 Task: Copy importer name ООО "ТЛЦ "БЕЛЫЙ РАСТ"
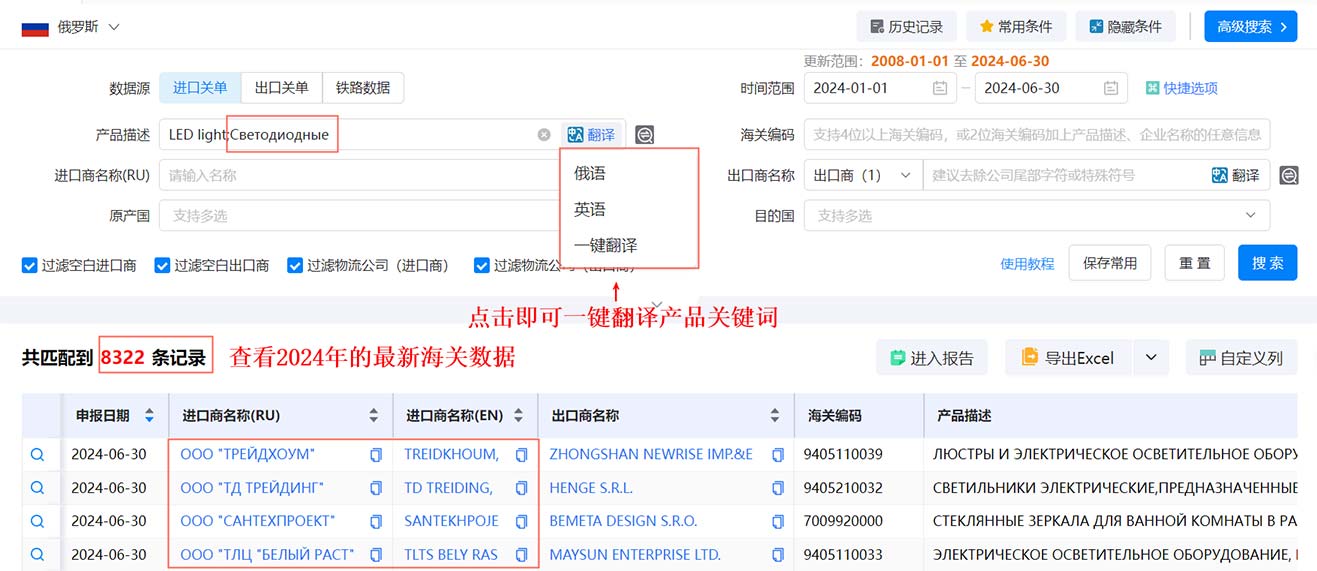376,554
